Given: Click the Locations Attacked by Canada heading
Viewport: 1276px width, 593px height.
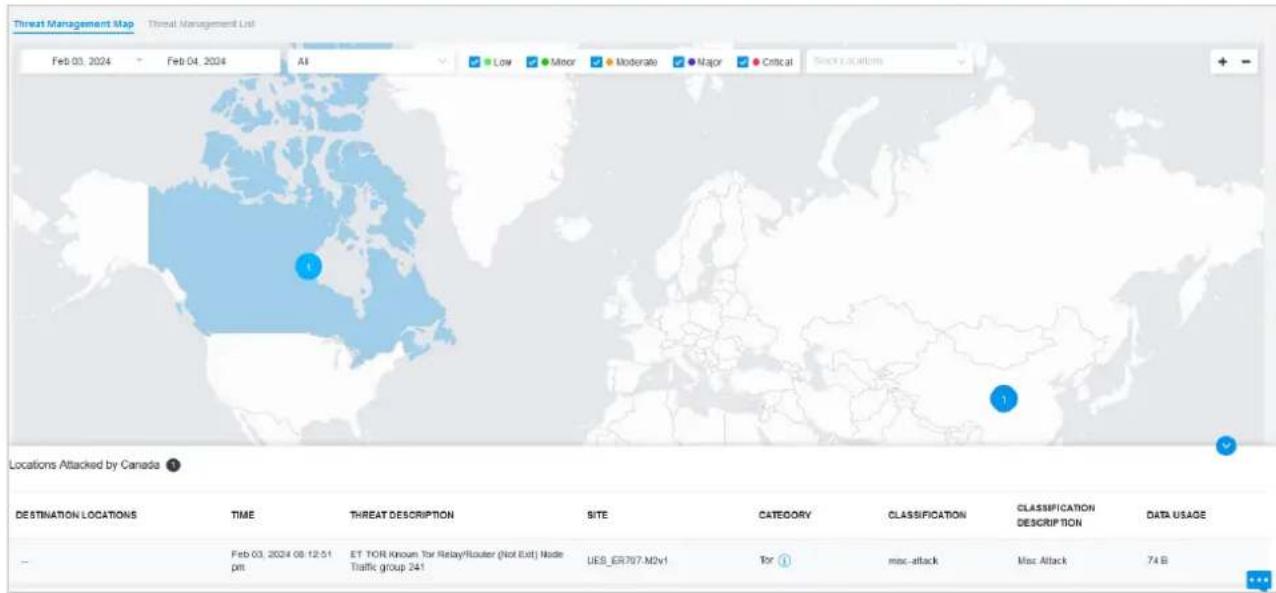Looking at the screenshot, I should tap(84, 466).
